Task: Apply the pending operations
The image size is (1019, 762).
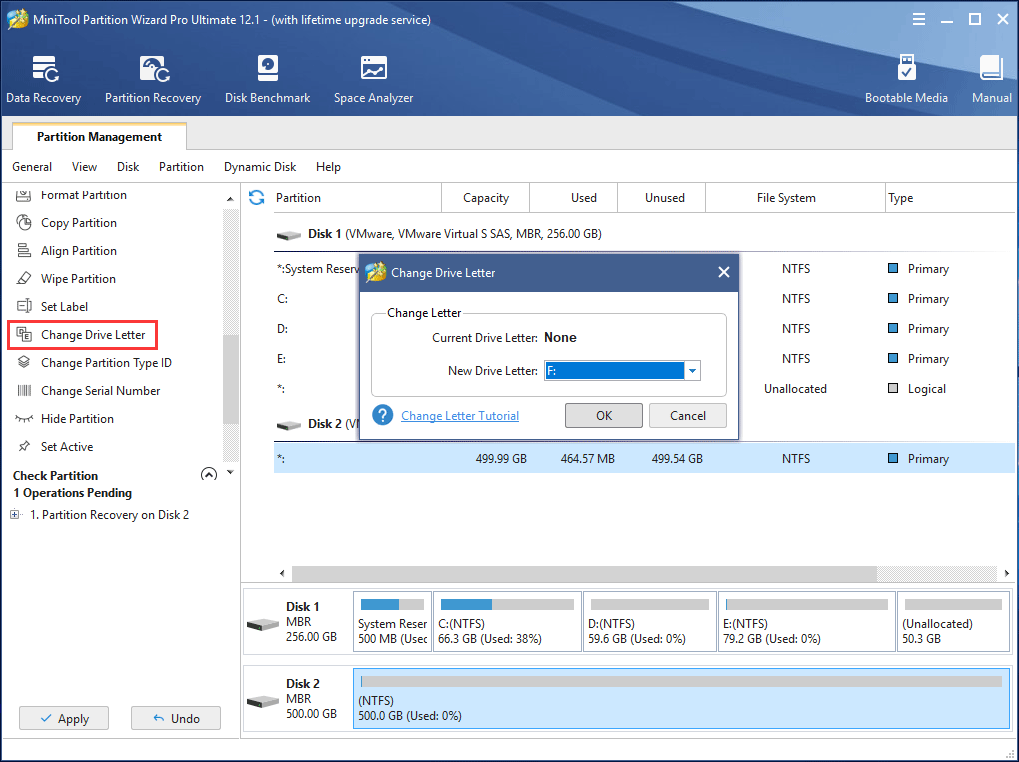Action: point(64,718)
